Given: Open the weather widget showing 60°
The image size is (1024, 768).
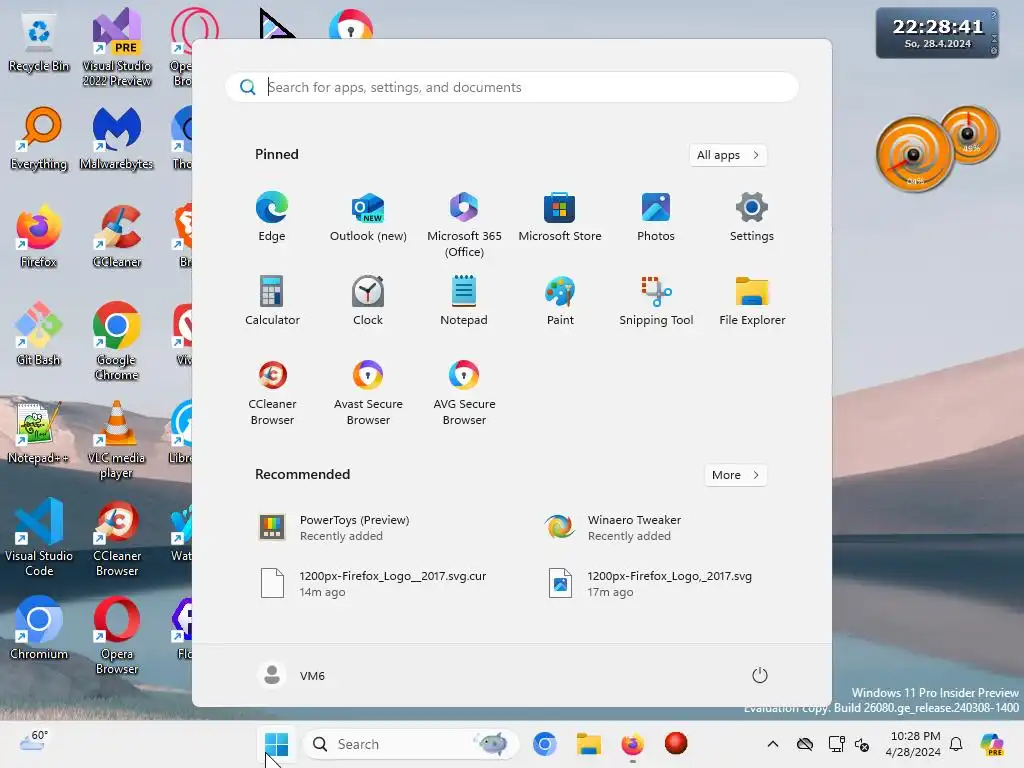Looking at the screenshot, I should [x=33, y=741].
